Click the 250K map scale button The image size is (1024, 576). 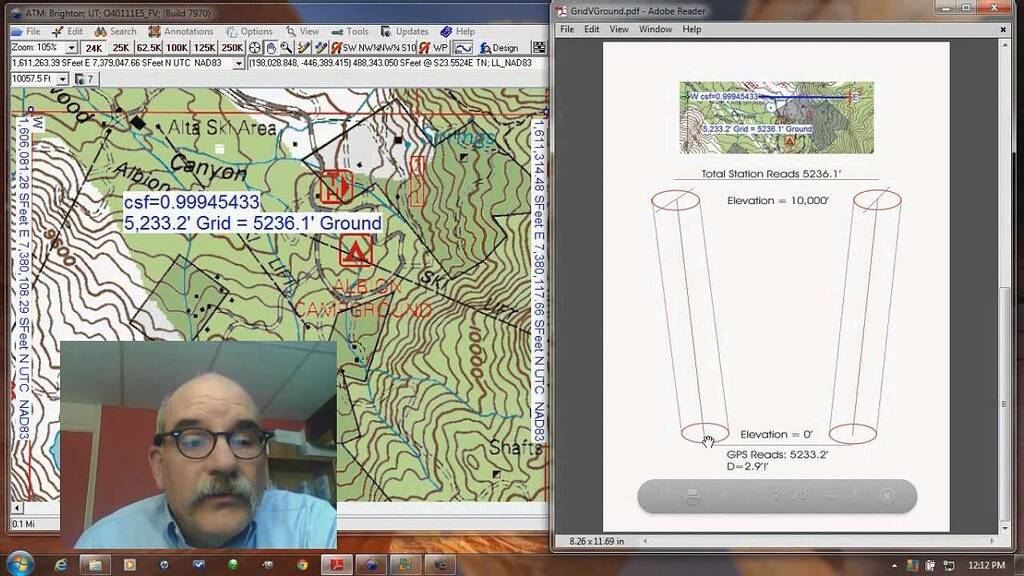click(231, 46)
